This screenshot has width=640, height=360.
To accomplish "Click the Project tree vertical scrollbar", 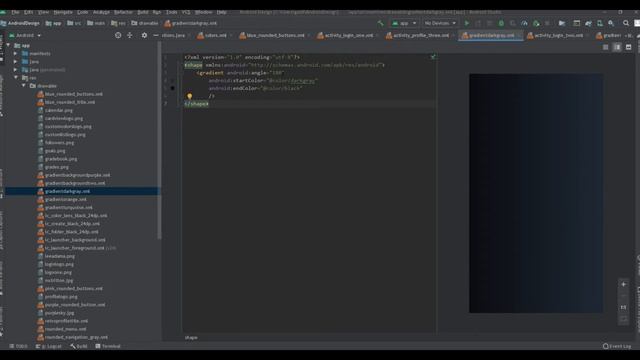I will [x=159, y=141].
